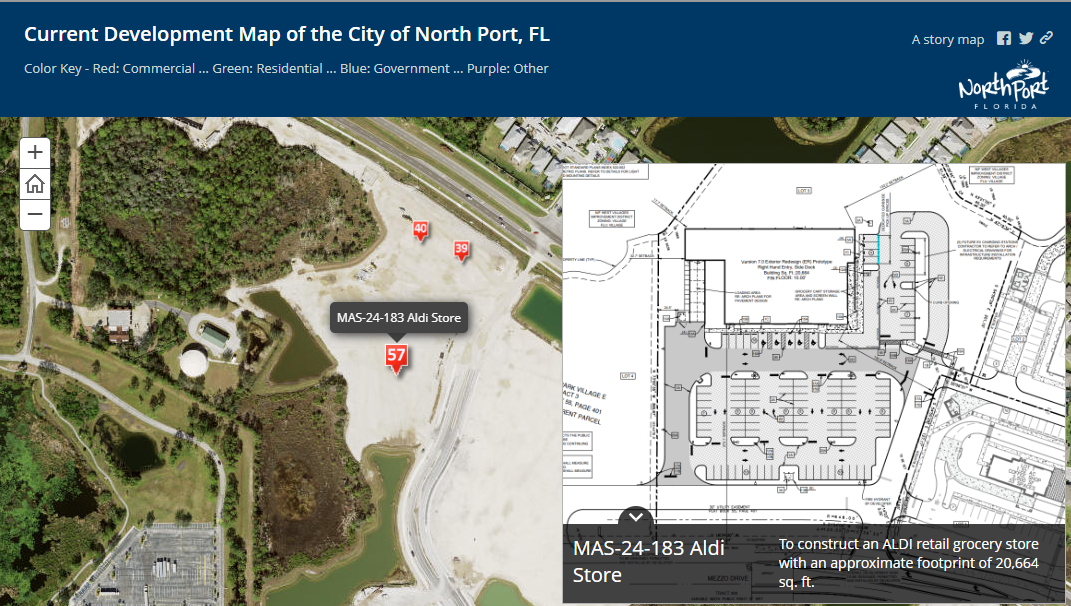1071x606 pixels.
Task: Click the North Port Florida logo
Action: point(1004,83)
